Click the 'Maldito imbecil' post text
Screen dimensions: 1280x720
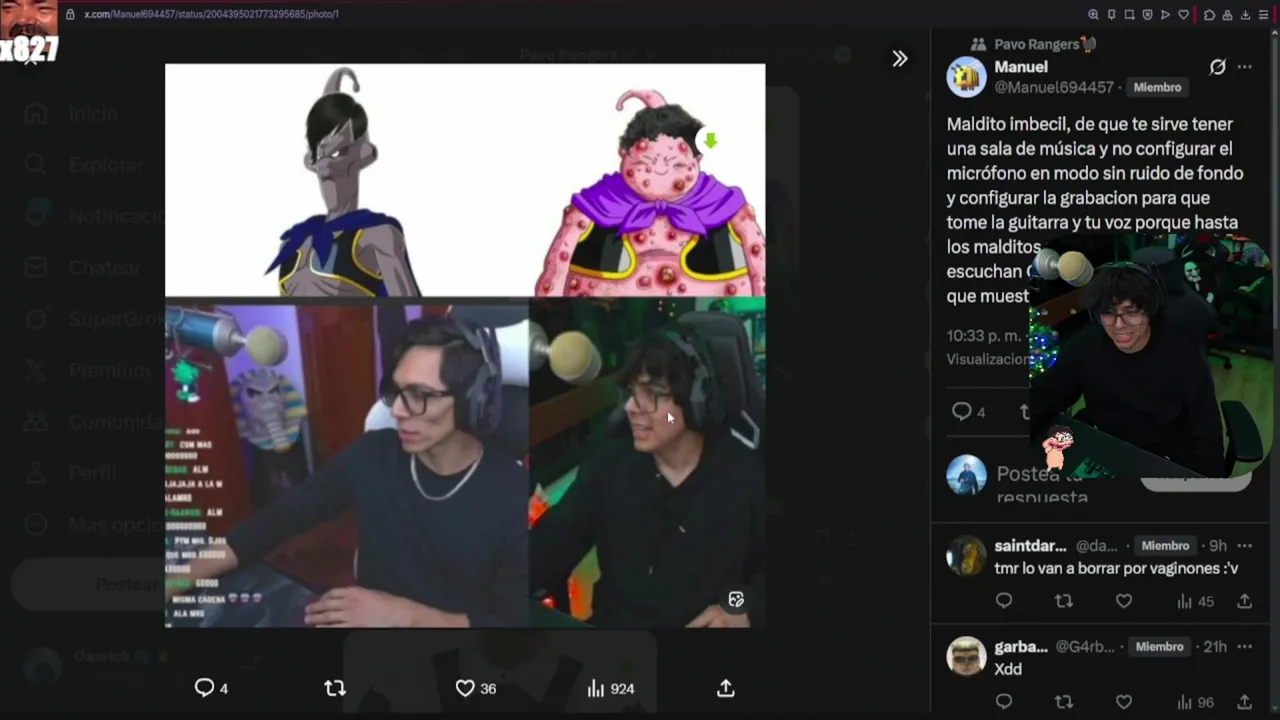(1095, 210)
